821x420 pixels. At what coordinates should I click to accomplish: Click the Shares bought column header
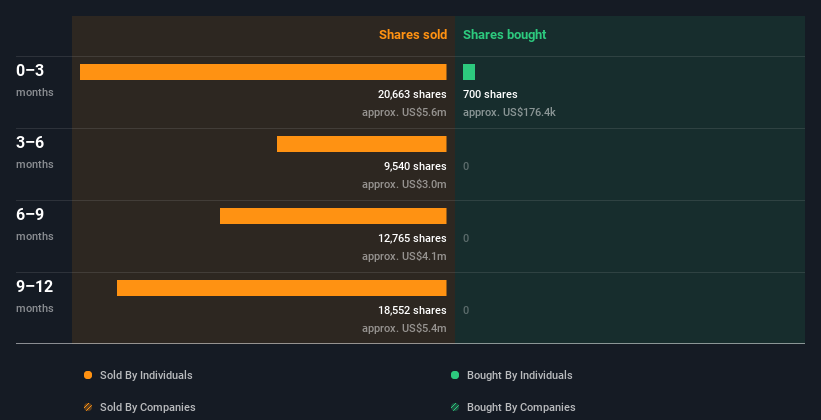click(x=505, y=35)
